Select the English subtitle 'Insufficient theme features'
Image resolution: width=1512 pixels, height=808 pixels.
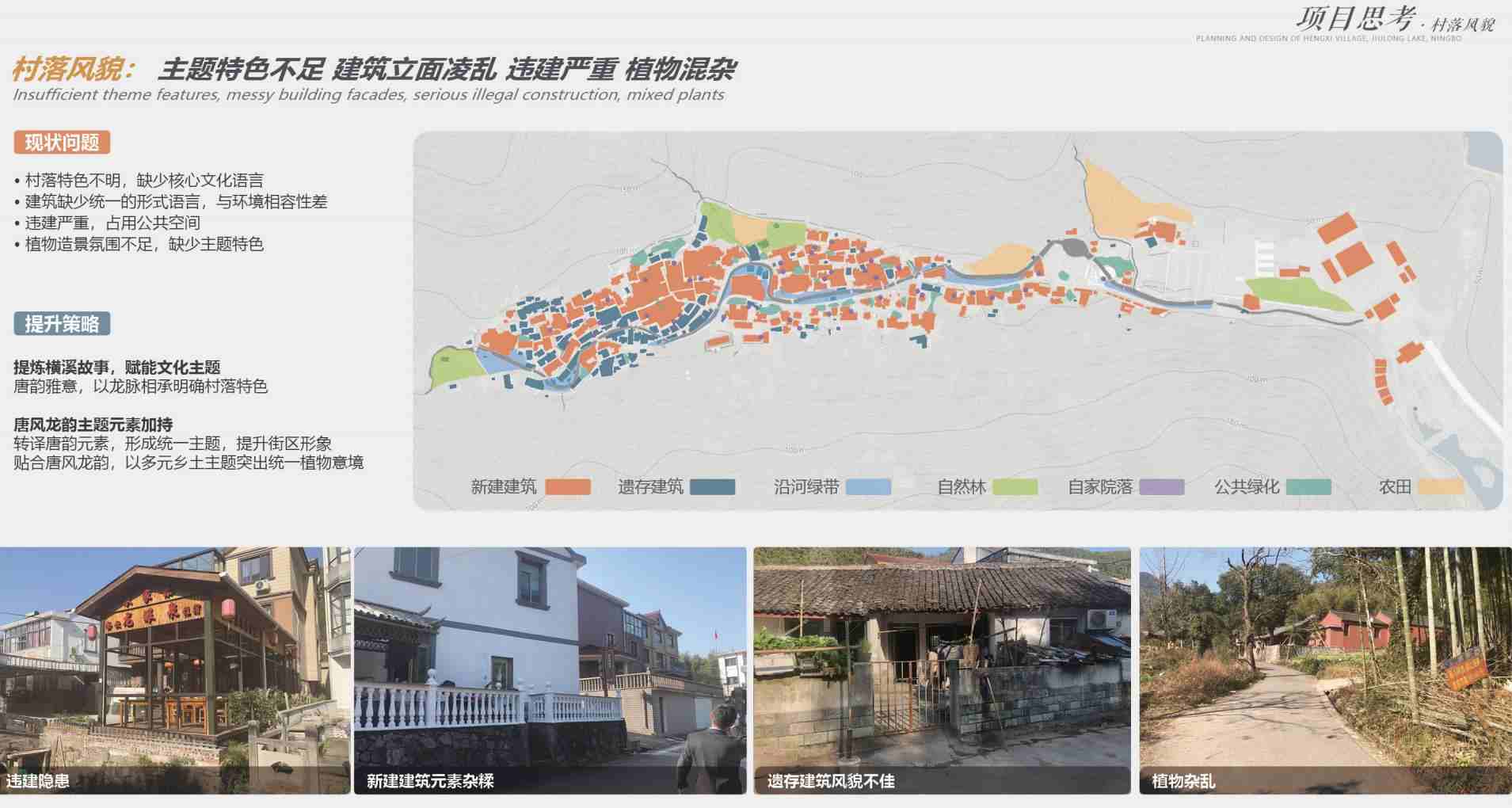(x=368, y=95)
